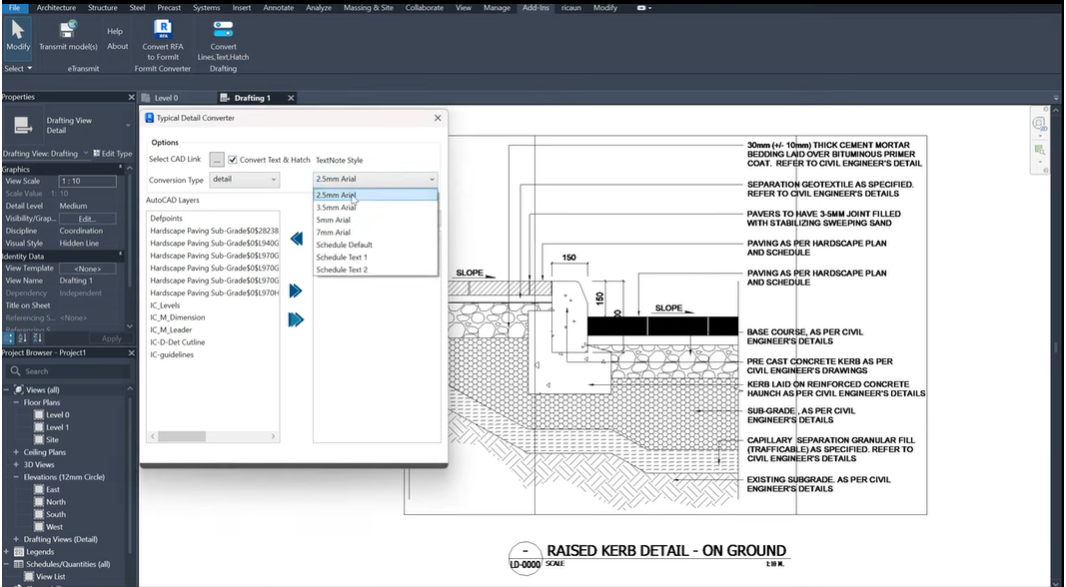Open the Massing & Site ribbon tab
The image size is (1066, 587).
[368, 7]
